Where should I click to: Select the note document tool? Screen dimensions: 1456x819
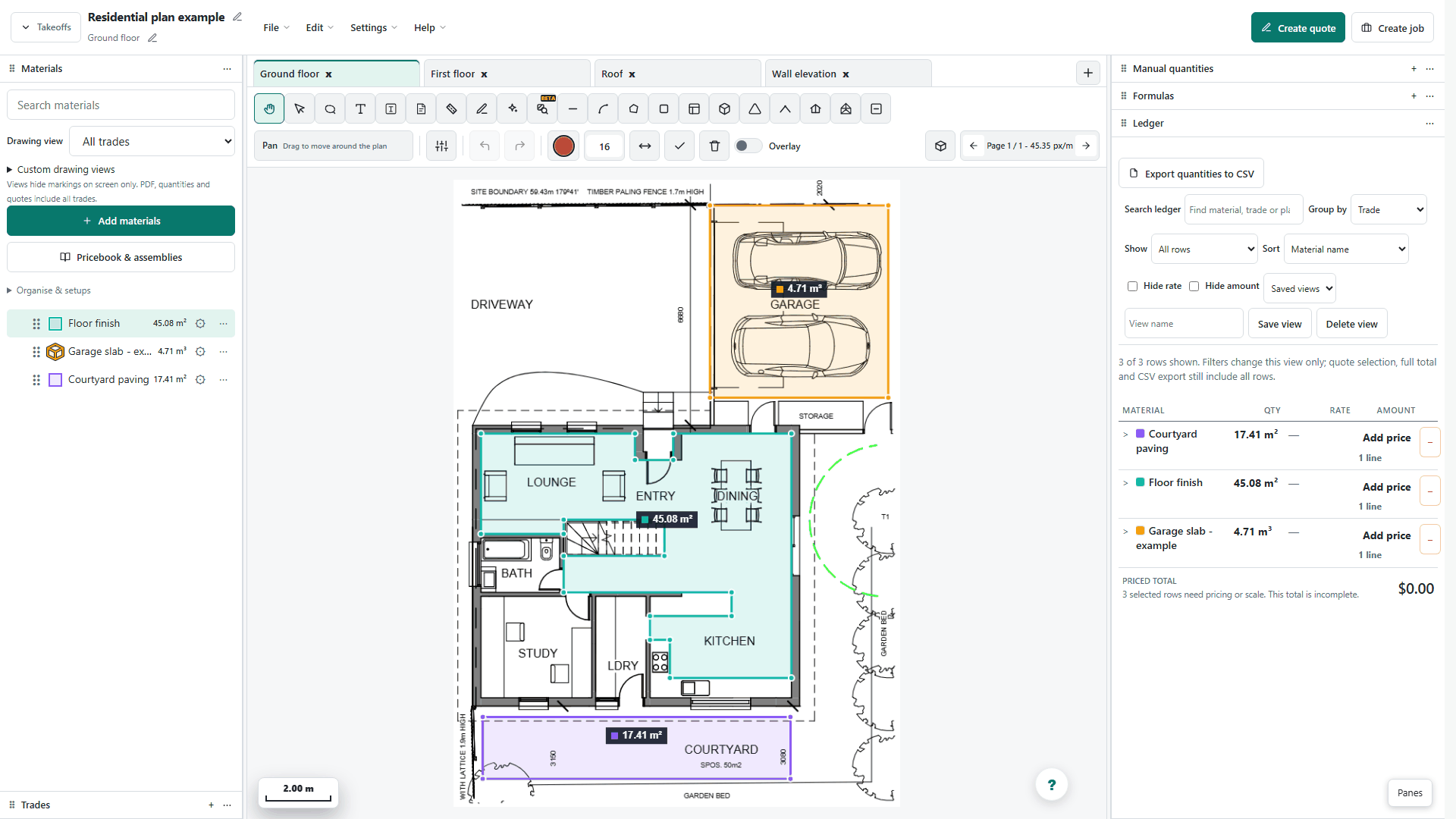tap(421, 108)
